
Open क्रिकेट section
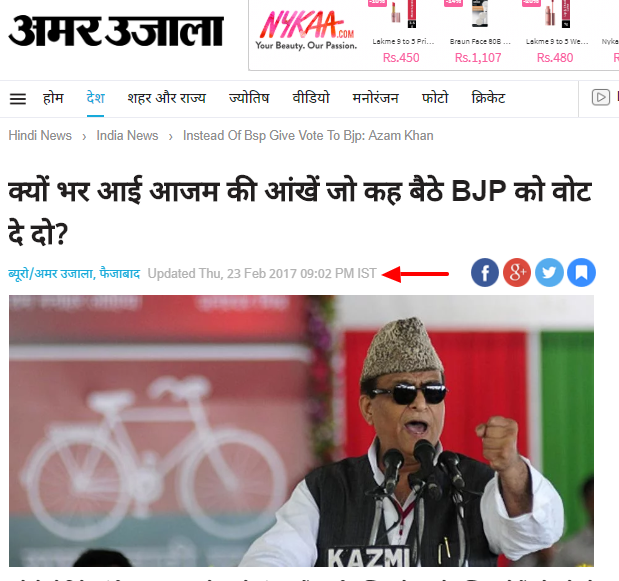tap(488, 98)
